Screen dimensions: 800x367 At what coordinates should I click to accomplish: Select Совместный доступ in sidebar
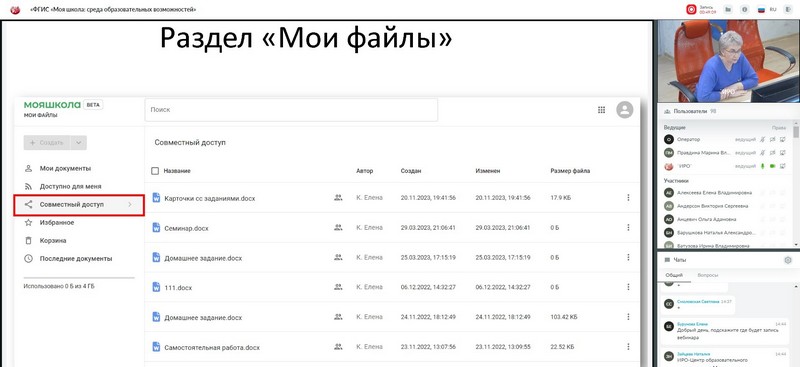[x=79, y=205]
